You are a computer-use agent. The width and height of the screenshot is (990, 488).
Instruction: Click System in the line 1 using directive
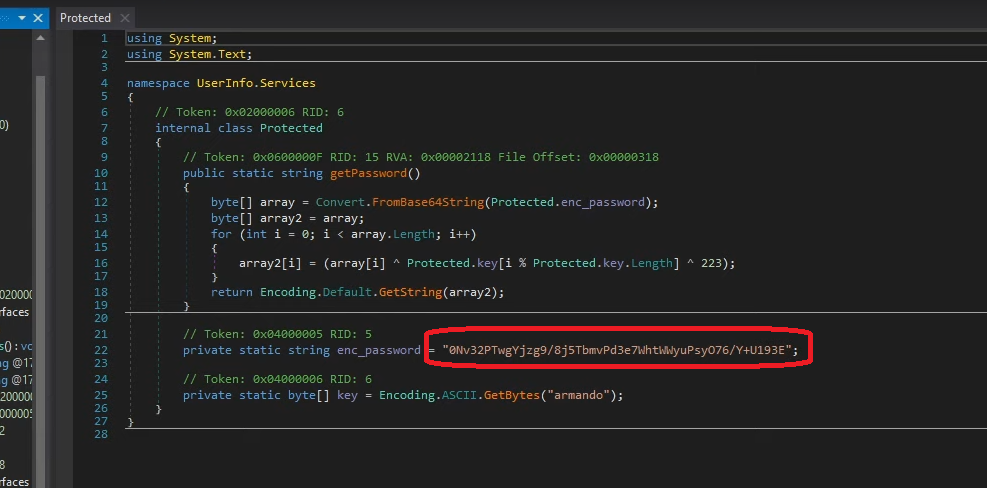(x=190, y=38)
